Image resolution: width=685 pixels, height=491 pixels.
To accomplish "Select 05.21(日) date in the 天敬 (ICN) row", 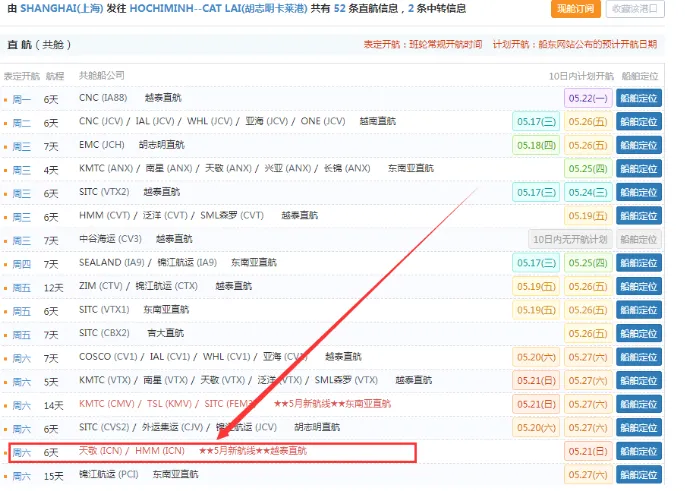I will coord(588,452).
